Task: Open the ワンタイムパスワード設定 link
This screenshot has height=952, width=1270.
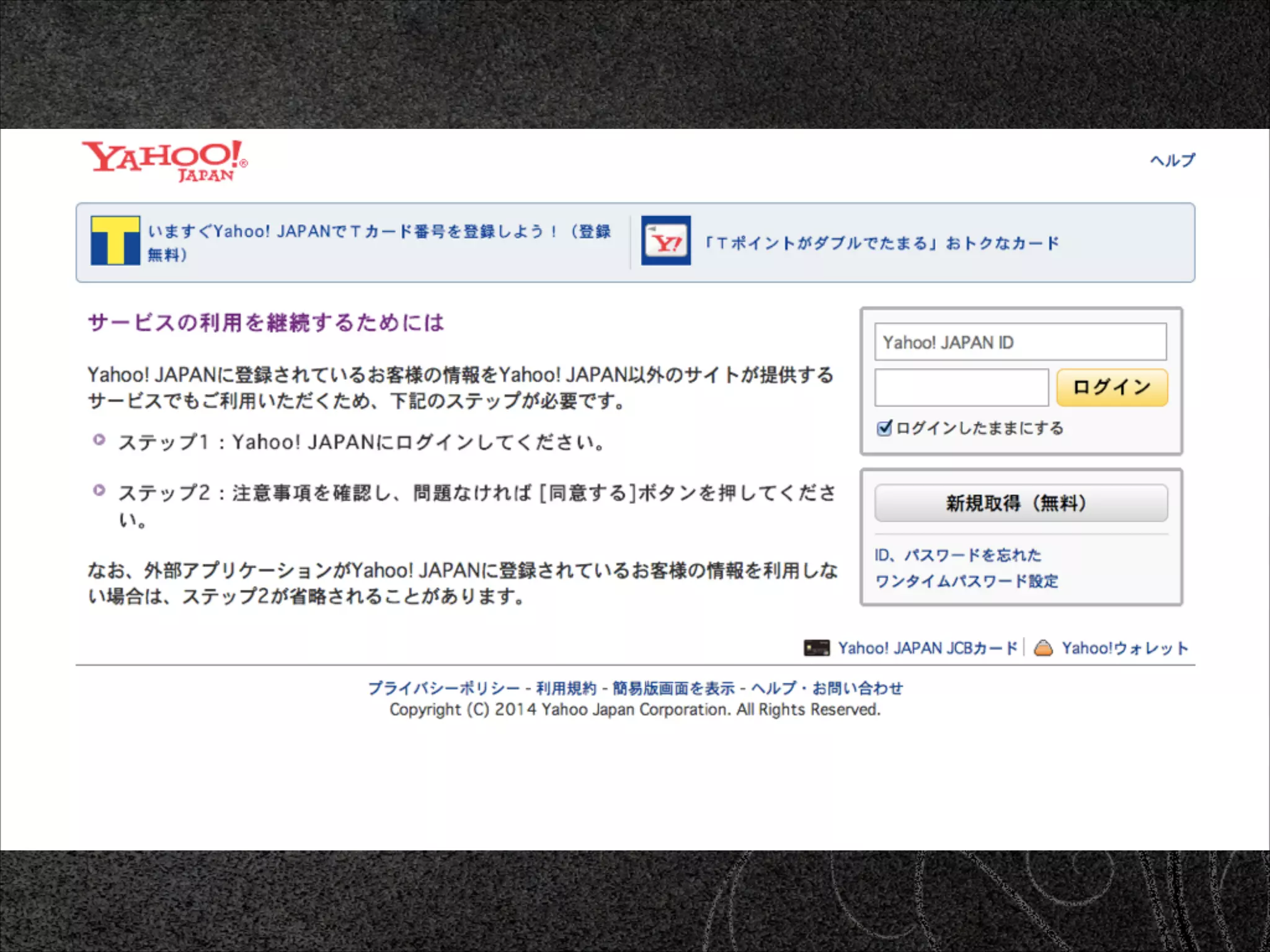Action: click(x=967, y=581)
